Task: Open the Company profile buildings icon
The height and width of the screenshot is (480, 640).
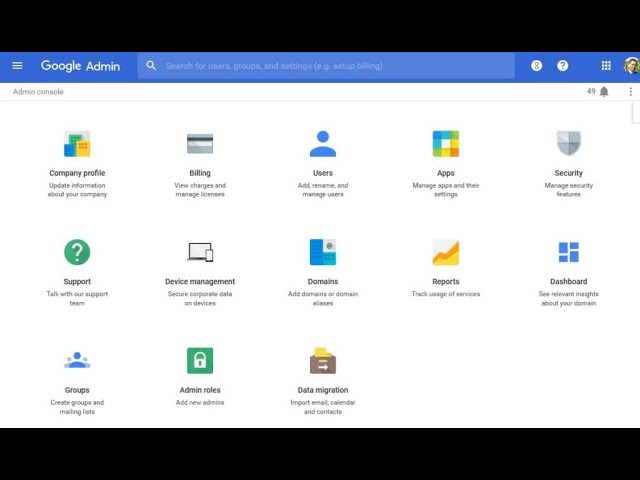Action: point(77,144)
